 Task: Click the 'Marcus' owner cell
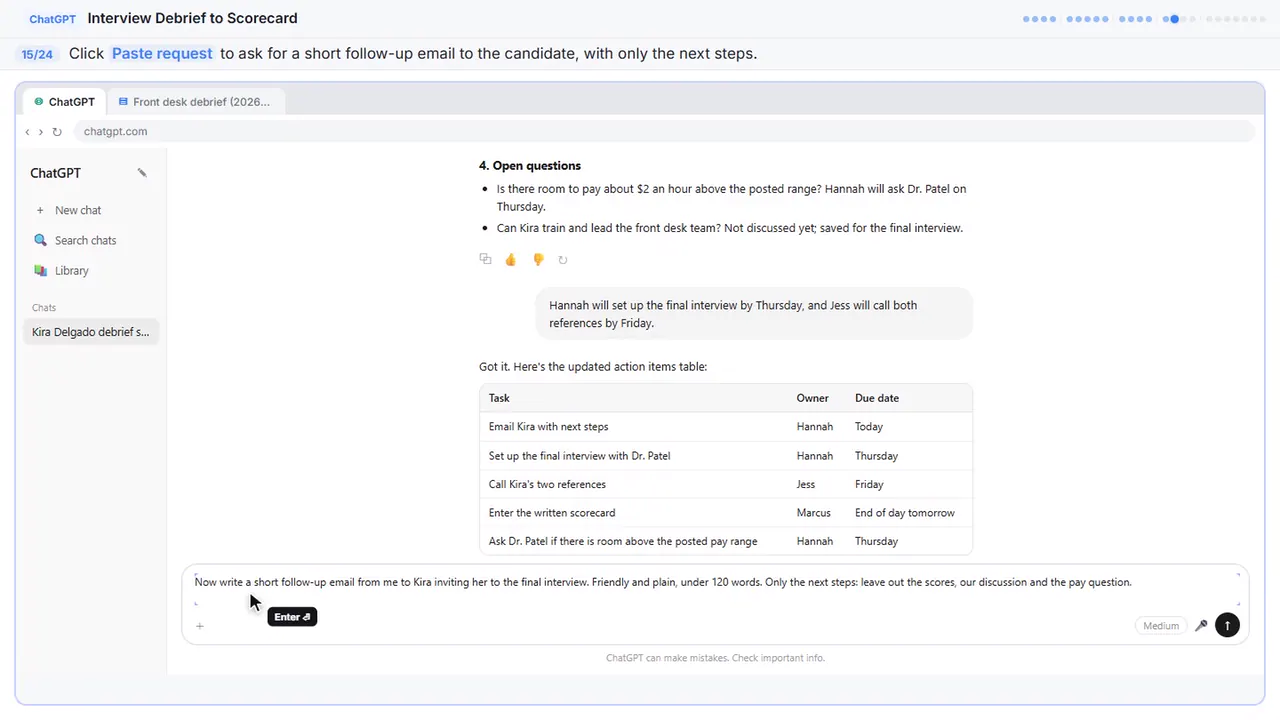pyautogui.click(x=813, y=513)
